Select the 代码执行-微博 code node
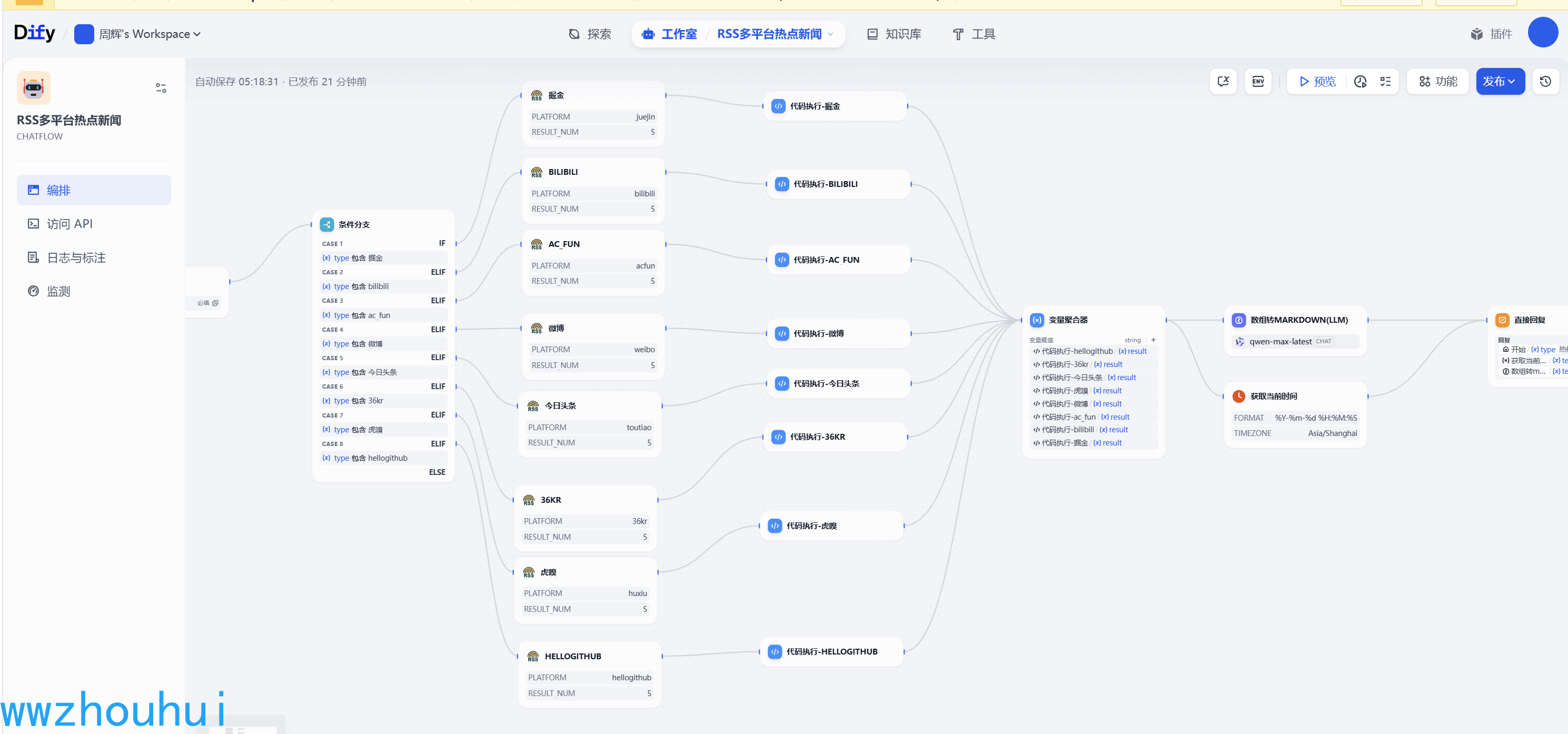The width and height of the screenshot is (1568, 734). [838, 333]
